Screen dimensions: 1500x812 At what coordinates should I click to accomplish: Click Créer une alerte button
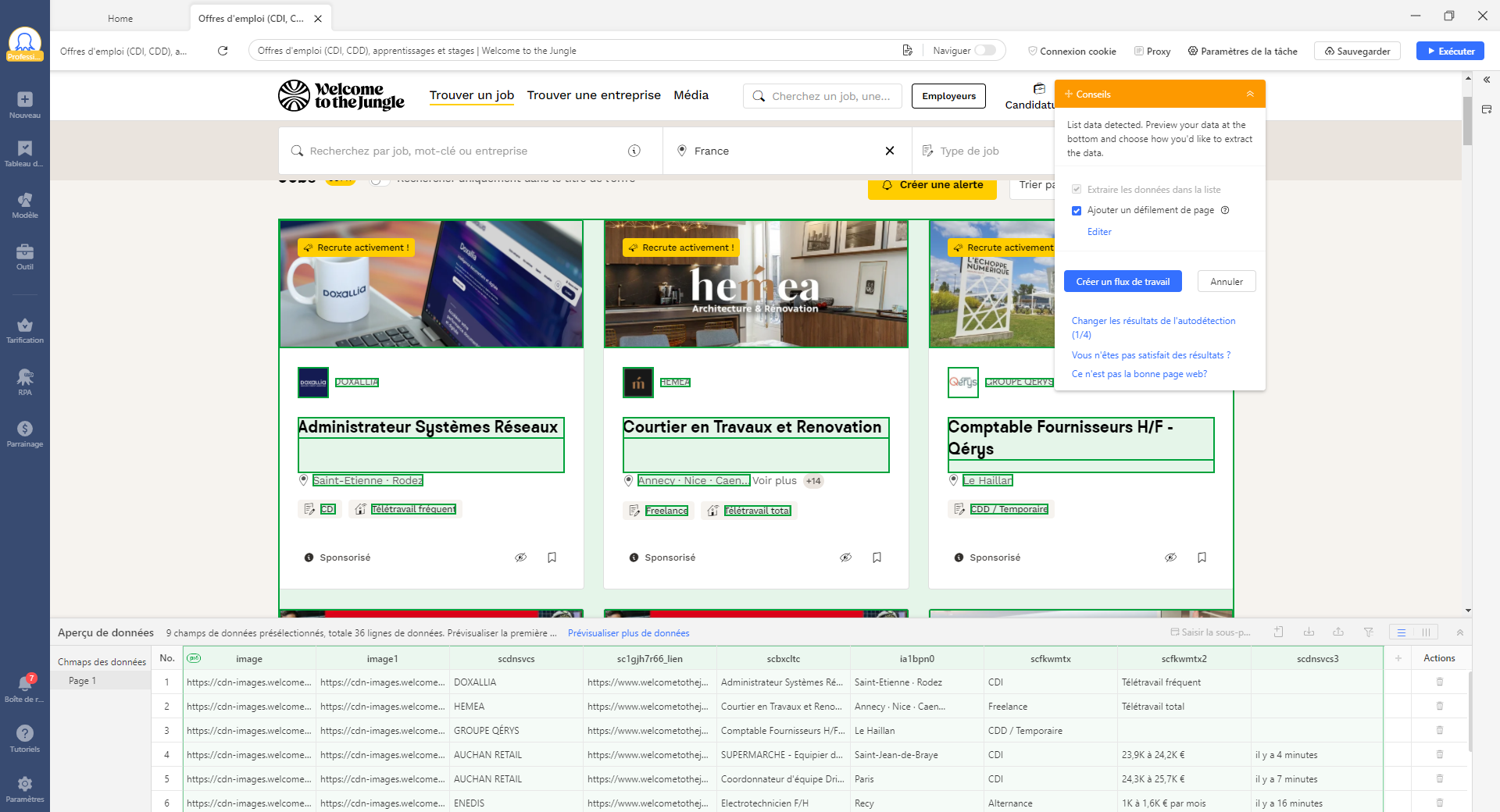click(932, 186)
